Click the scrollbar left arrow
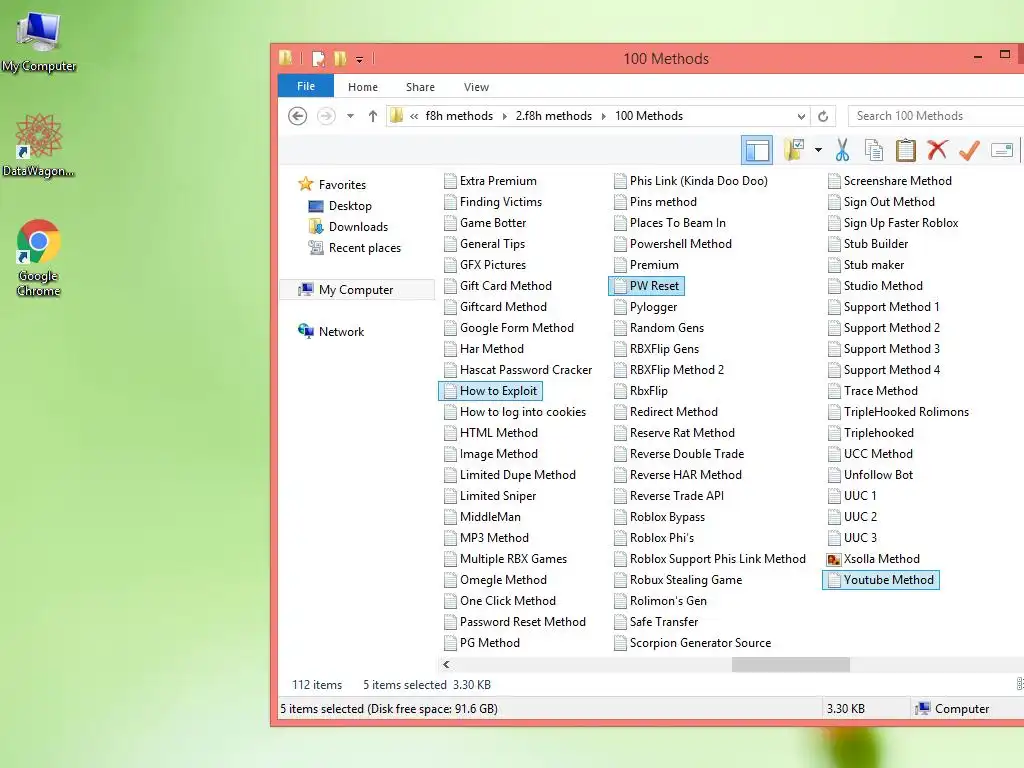1024x768 pixels. tap(446, 664)
